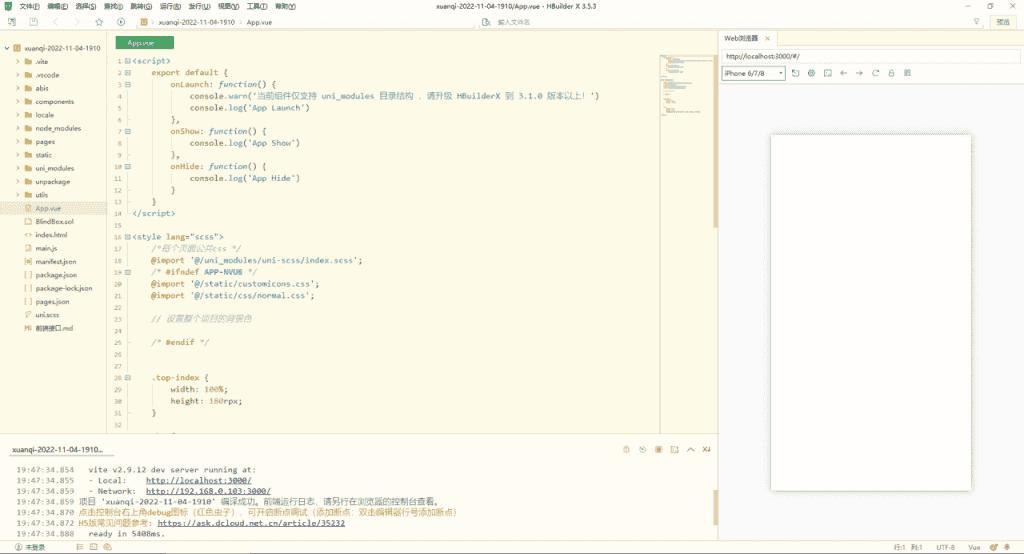Image resolution: width=1024 pixels, height=554 pixels.
Task: Click the filter funnel icon at top right
Action: (976, 22)
